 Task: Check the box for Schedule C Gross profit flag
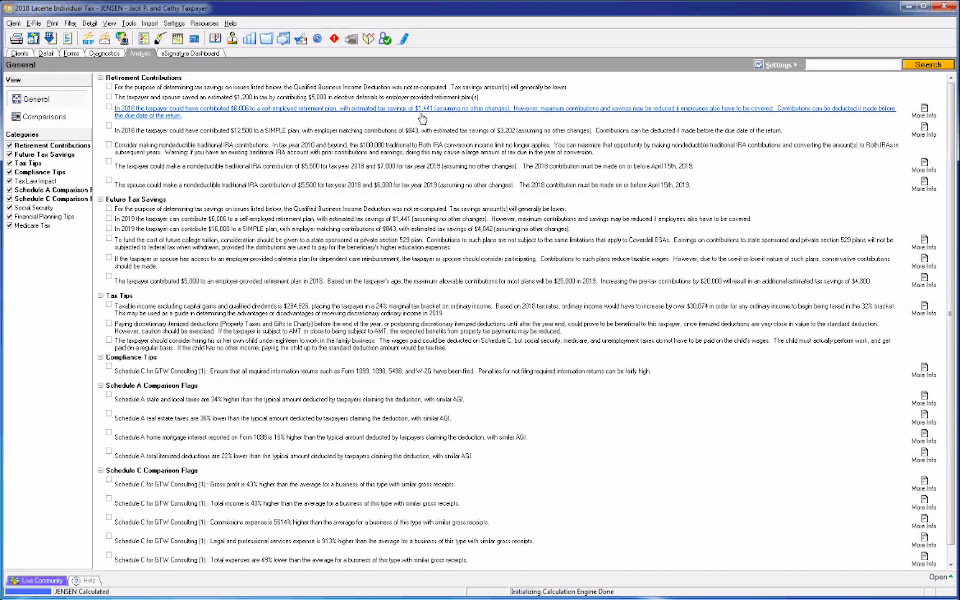pos(109,479)
